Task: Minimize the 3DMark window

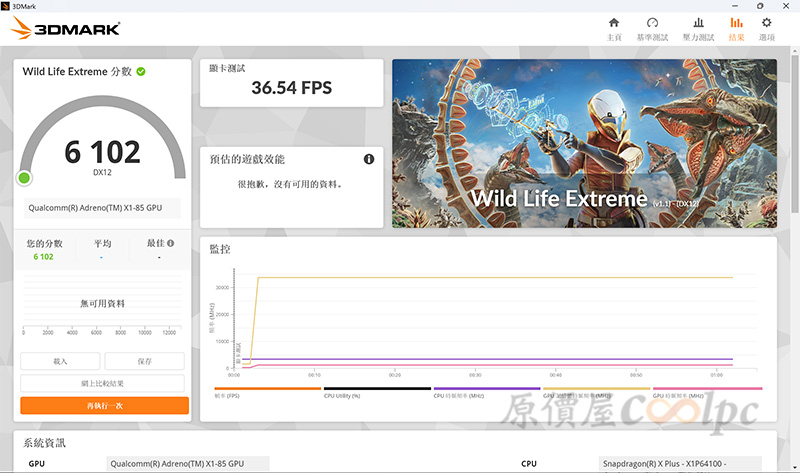Action: (x=735, y=6)
